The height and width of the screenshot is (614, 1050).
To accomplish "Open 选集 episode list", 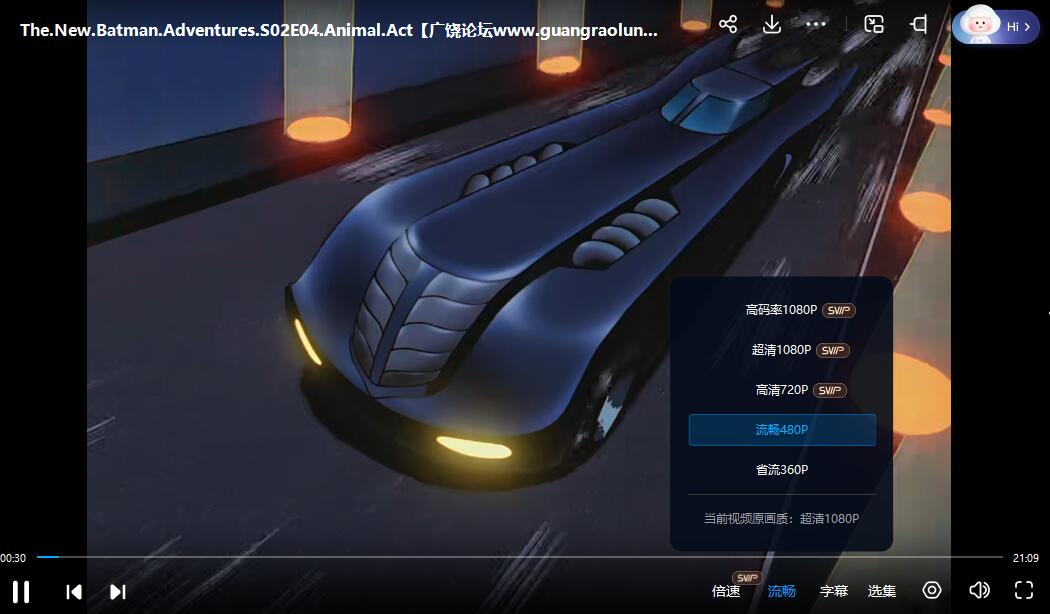I will (x=882, y=591).
